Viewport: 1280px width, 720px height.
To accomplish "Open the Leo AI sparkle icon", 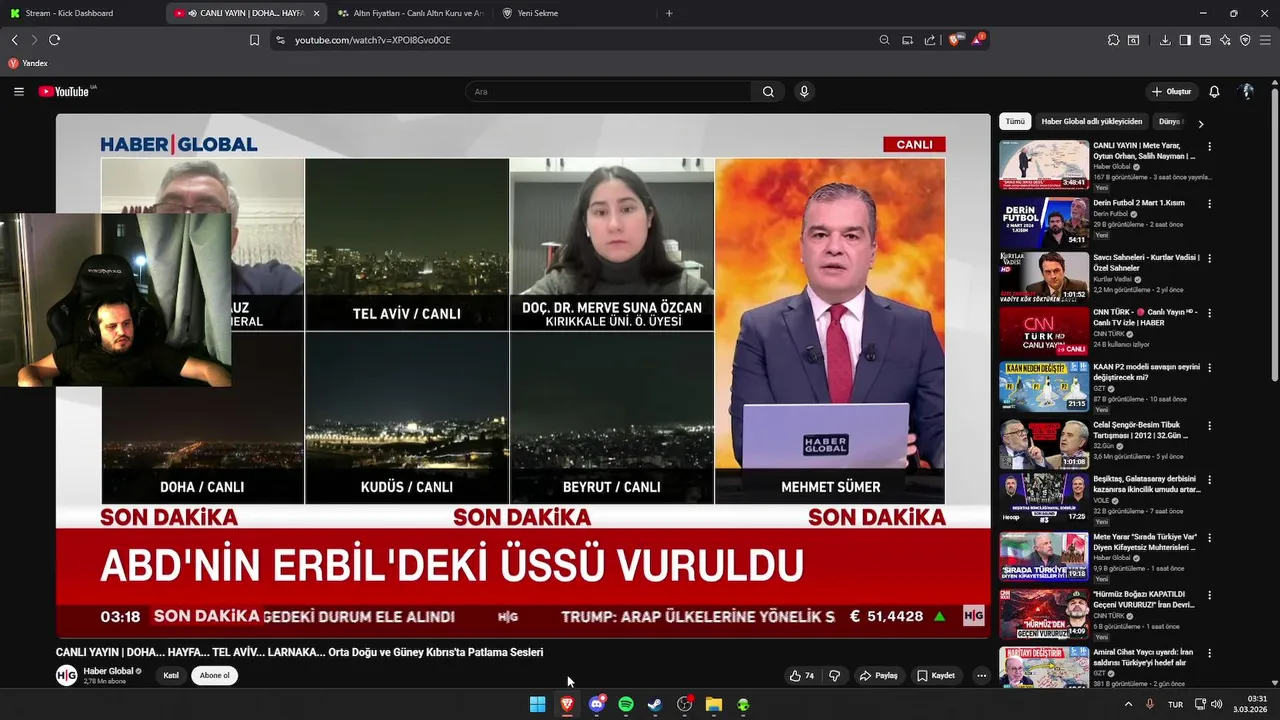I will [1225, 40].
